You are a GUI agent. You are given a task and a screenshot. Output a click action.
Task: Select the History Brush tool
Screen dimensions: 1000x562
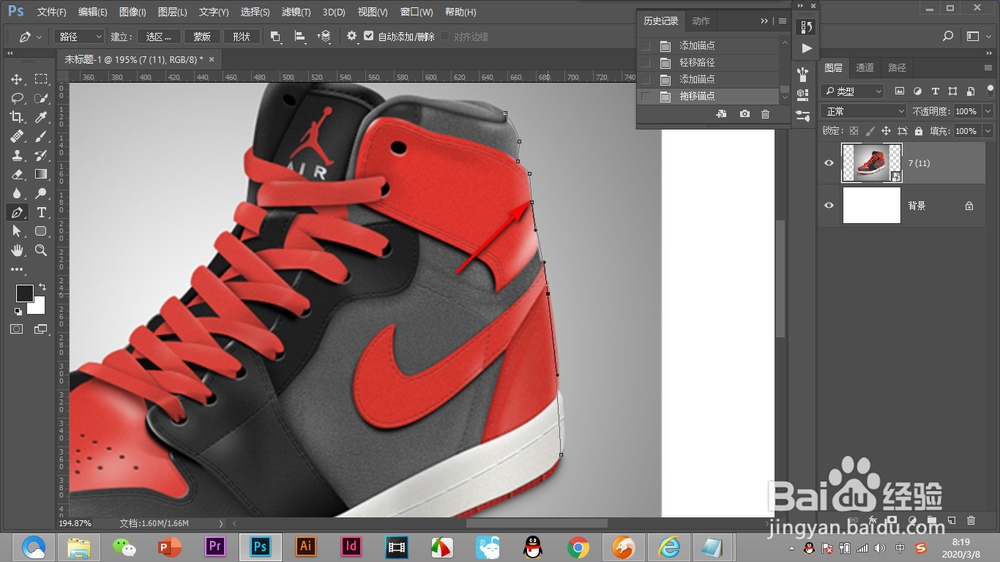41,155
